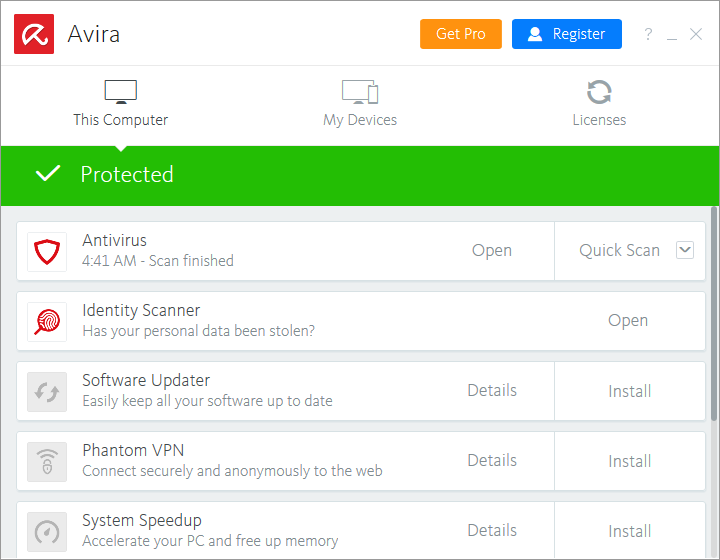Click the Protected status checkmark icon
Viewport: 720px width, 560px height.
(48, 175)
